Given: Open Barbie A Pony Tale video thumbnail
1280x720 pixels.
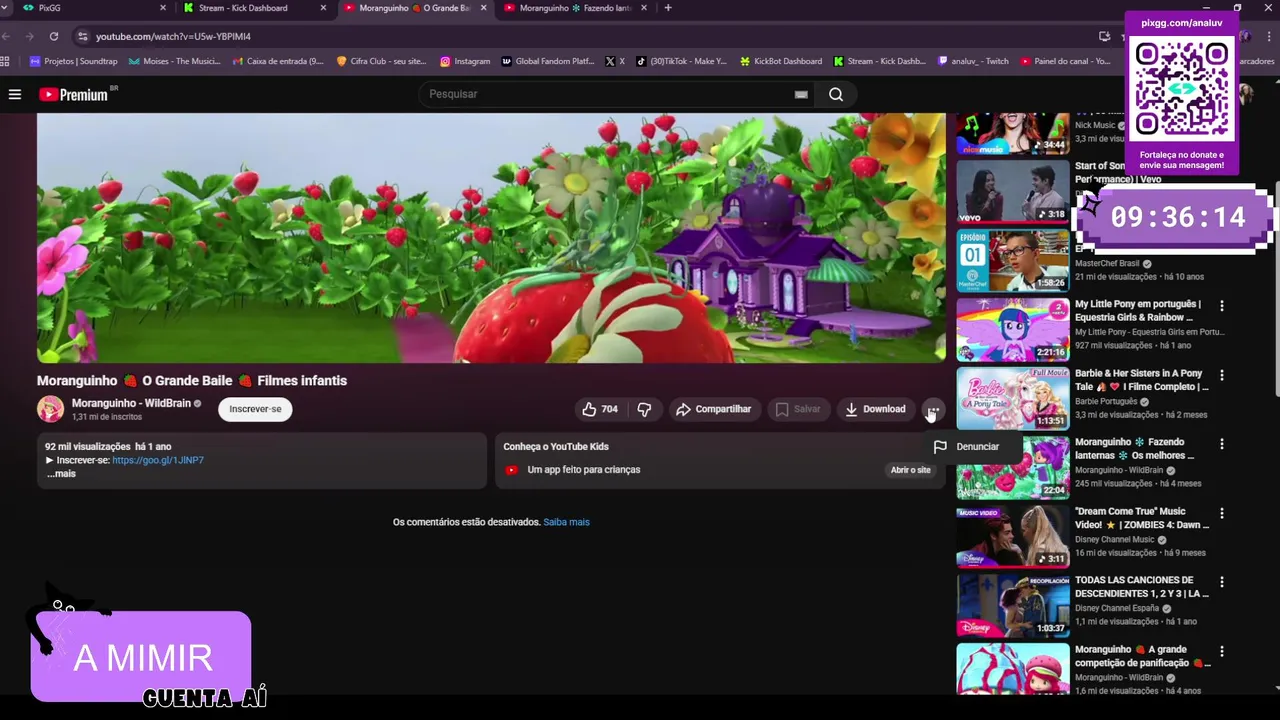Looking at the screenshot, I should (x=1012, y=398).
